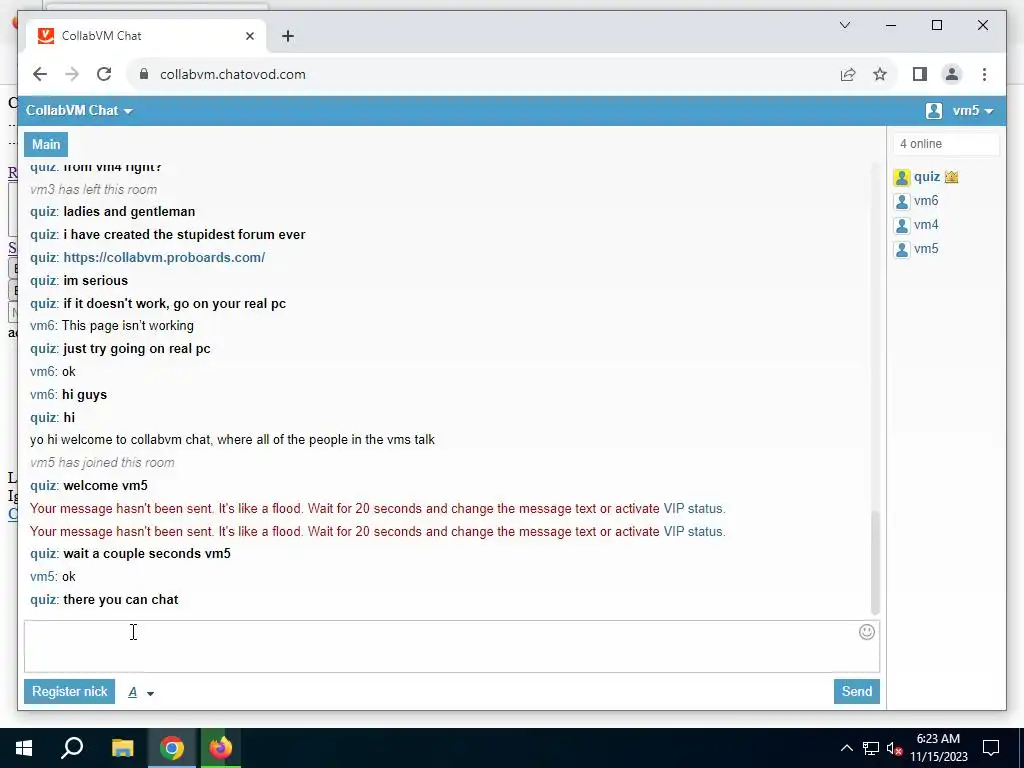Click vm6's name in hi guys message
Viewport: 1024px width, 768px height.
tap(42, 394)
